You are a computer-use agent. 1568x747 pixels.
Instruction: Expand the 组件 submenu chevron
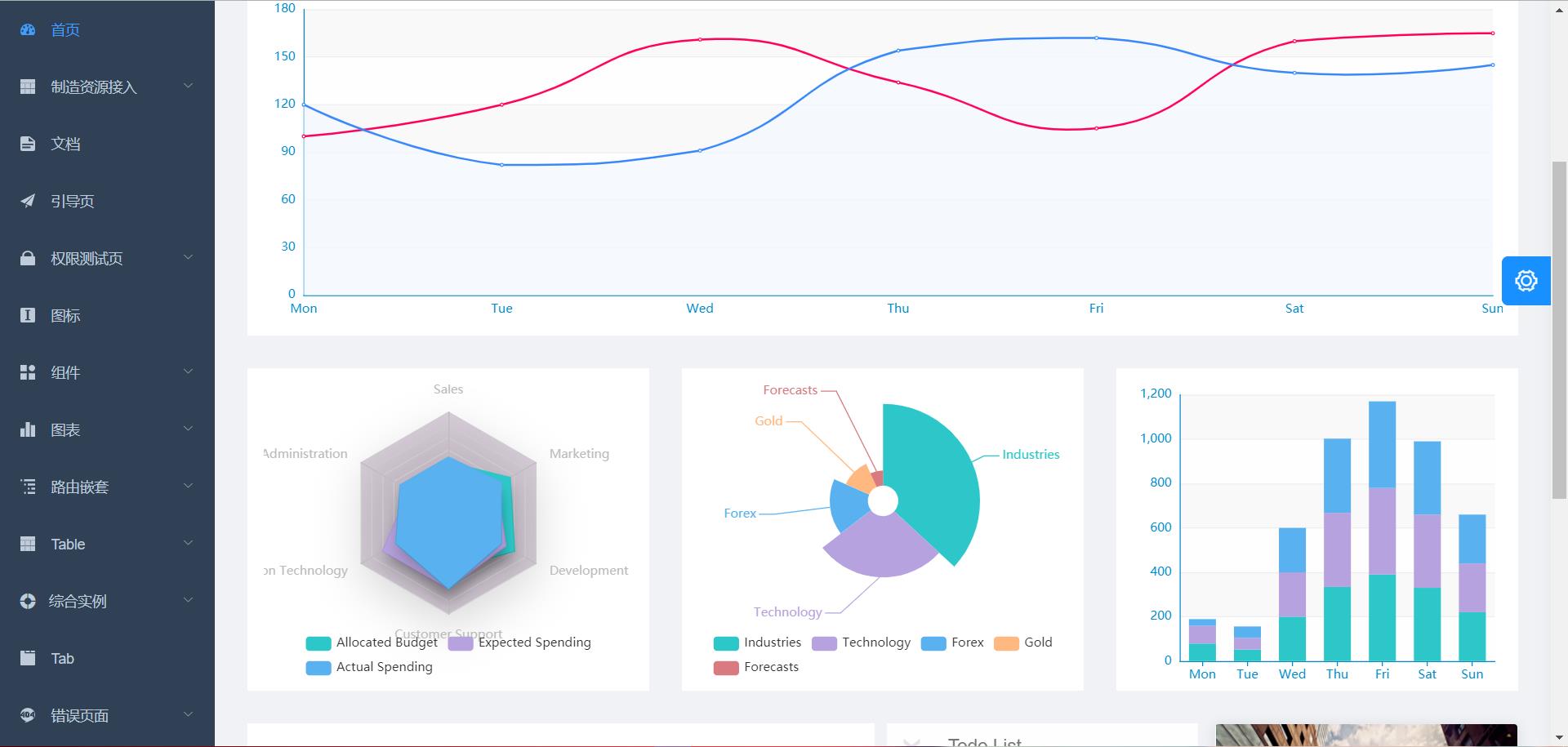(188, 372)
